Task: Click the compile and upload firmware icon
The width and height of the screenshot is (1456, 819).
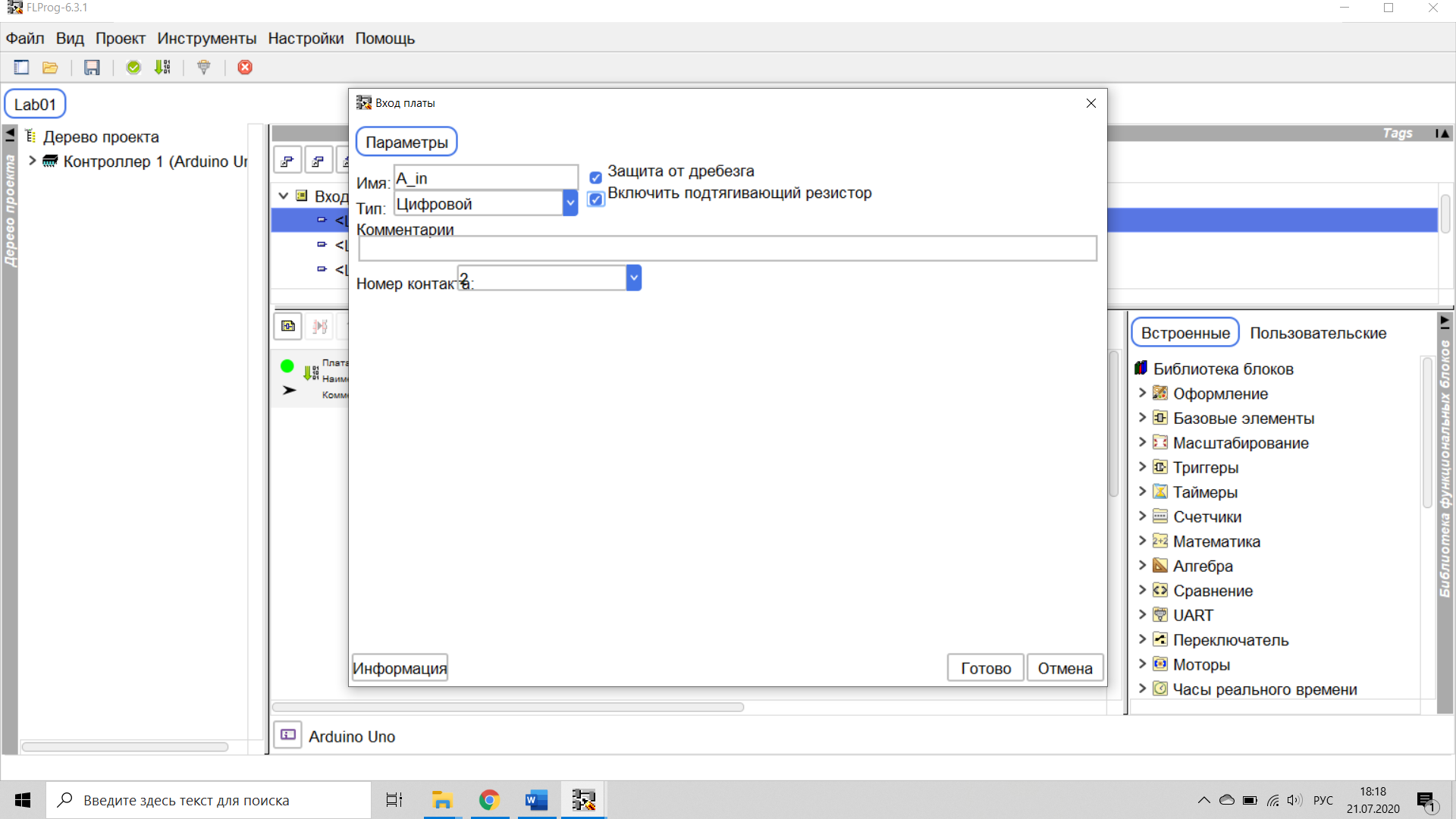Action: (162, 67)
